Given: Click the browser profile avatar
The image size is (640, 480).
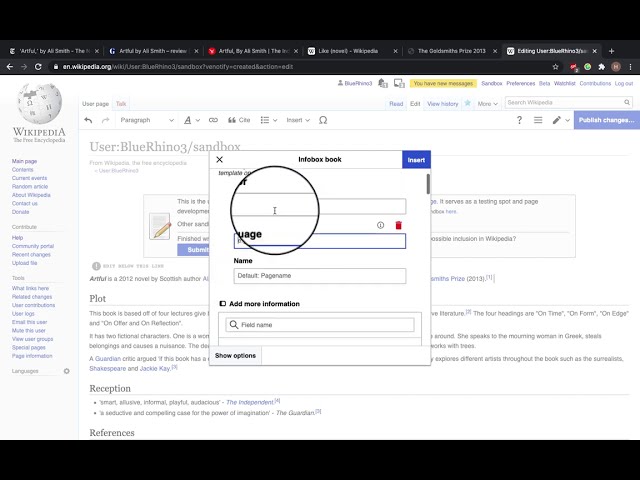Looking at the screenshot, I should pos(616,67).
